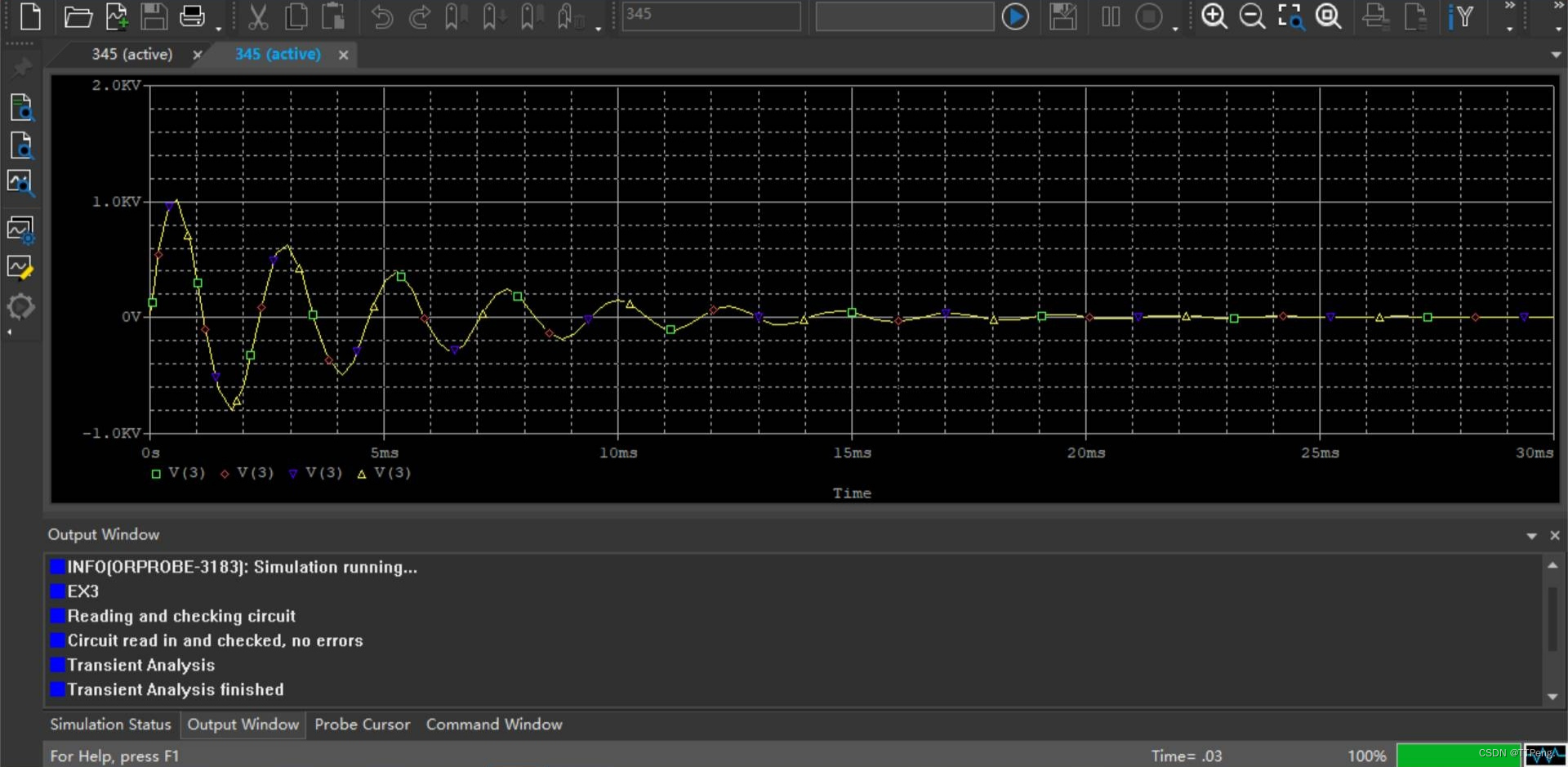Click the append waveform file icon

click(117, 16)
